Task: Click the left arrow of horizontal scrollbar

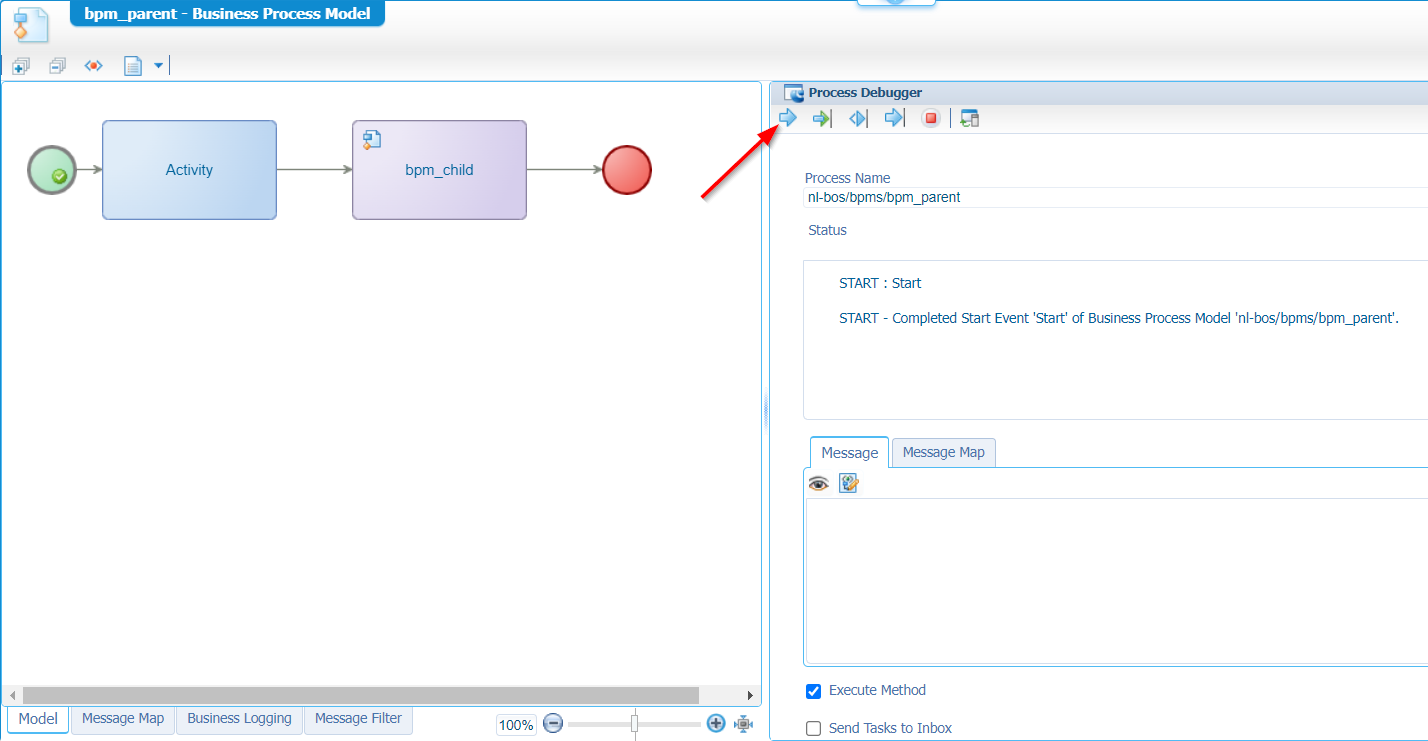Action: pyautogui.click(x=13, y=695)
